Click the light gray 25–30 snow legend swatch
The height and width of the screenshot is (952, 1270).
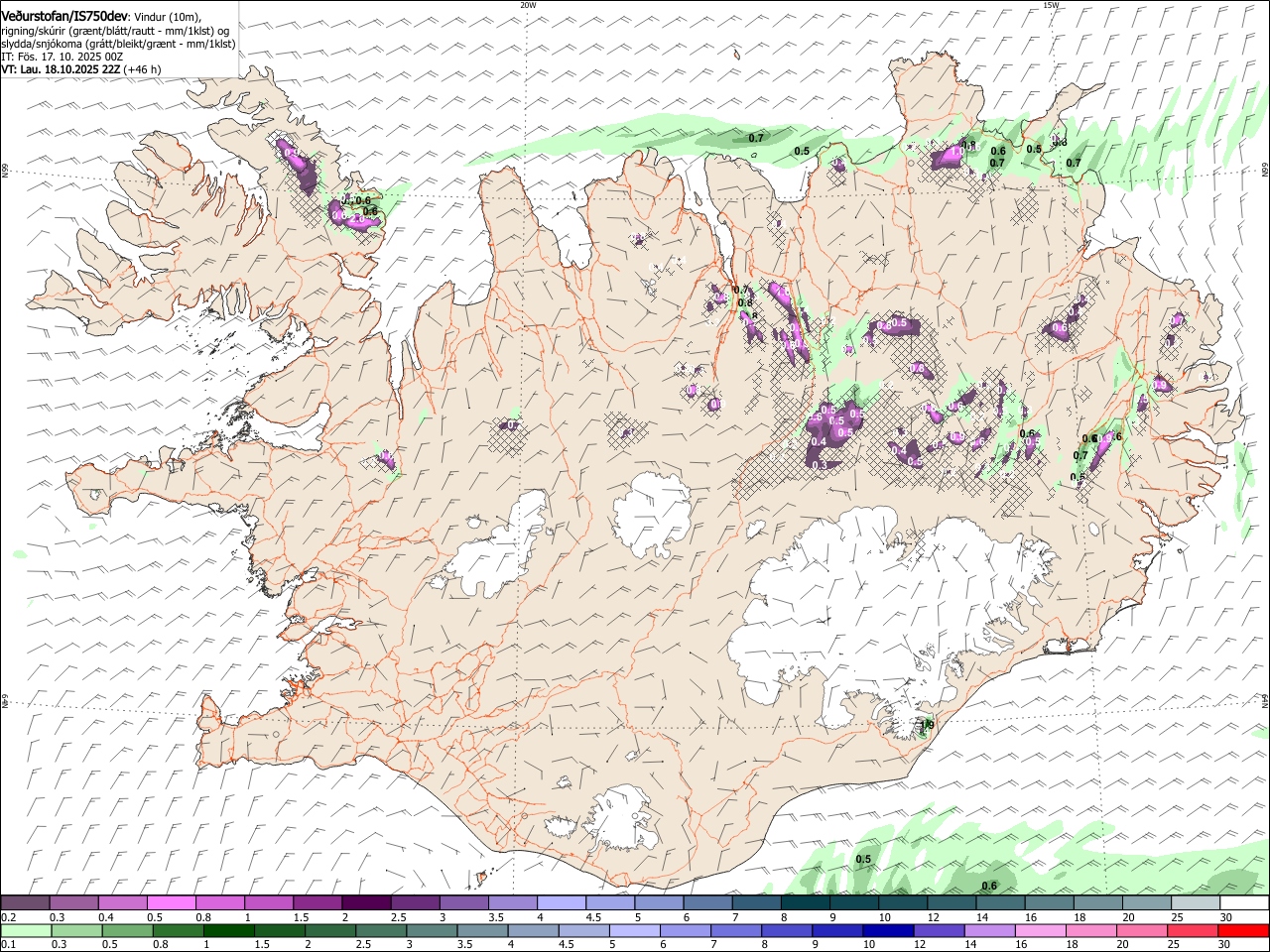coord(1195,903)
